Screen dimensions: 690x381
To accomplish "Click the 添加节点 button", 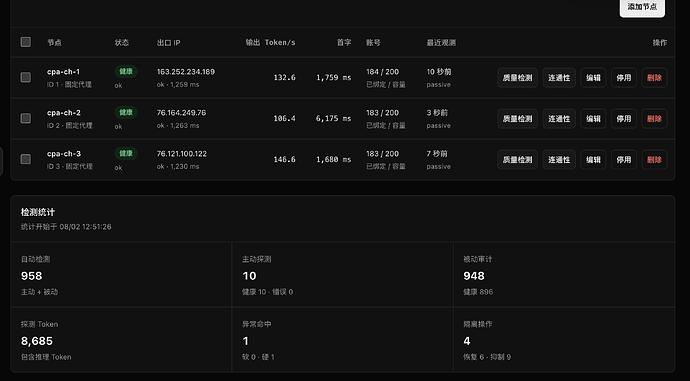I will coord(642,7).
